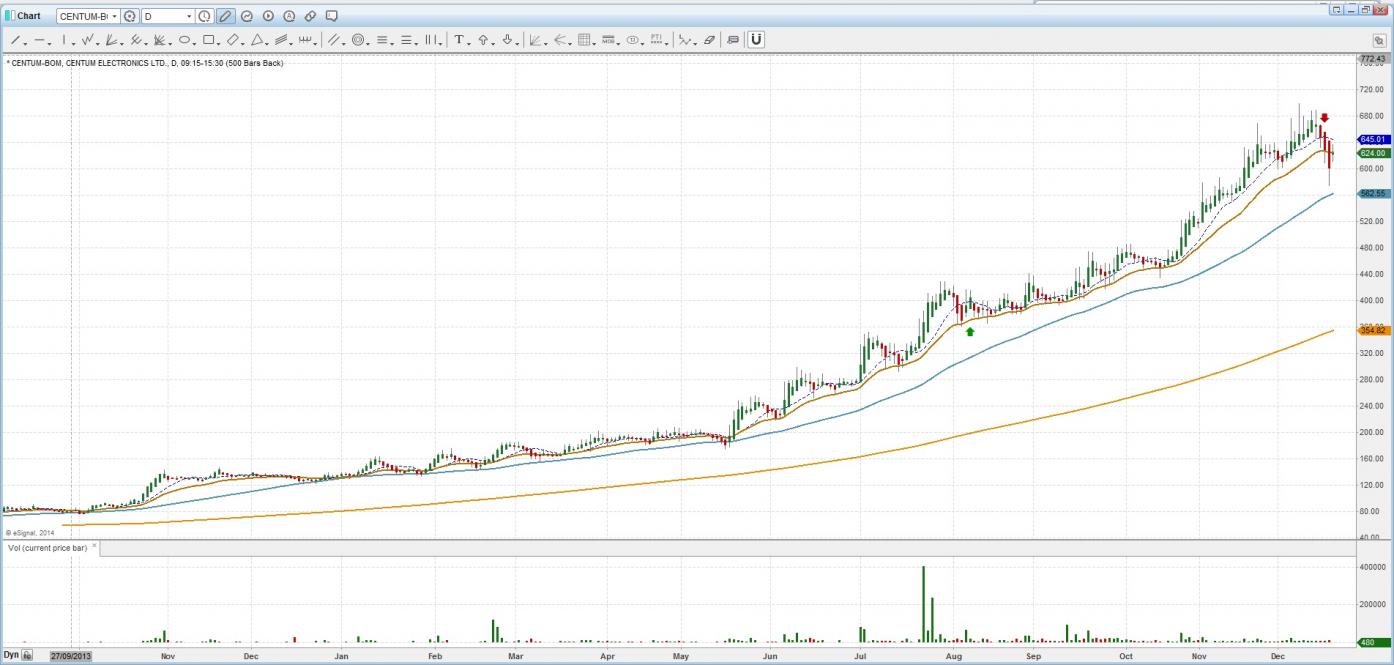Toggle the magnet snap mode button
Image resolution: width=1394 pixels, height=665 pixels.
(757, 40)
